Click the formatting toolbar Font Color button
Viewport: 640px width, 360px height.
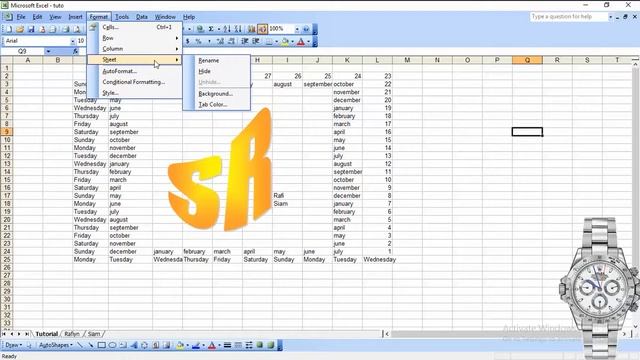click(x=301, y=41)
